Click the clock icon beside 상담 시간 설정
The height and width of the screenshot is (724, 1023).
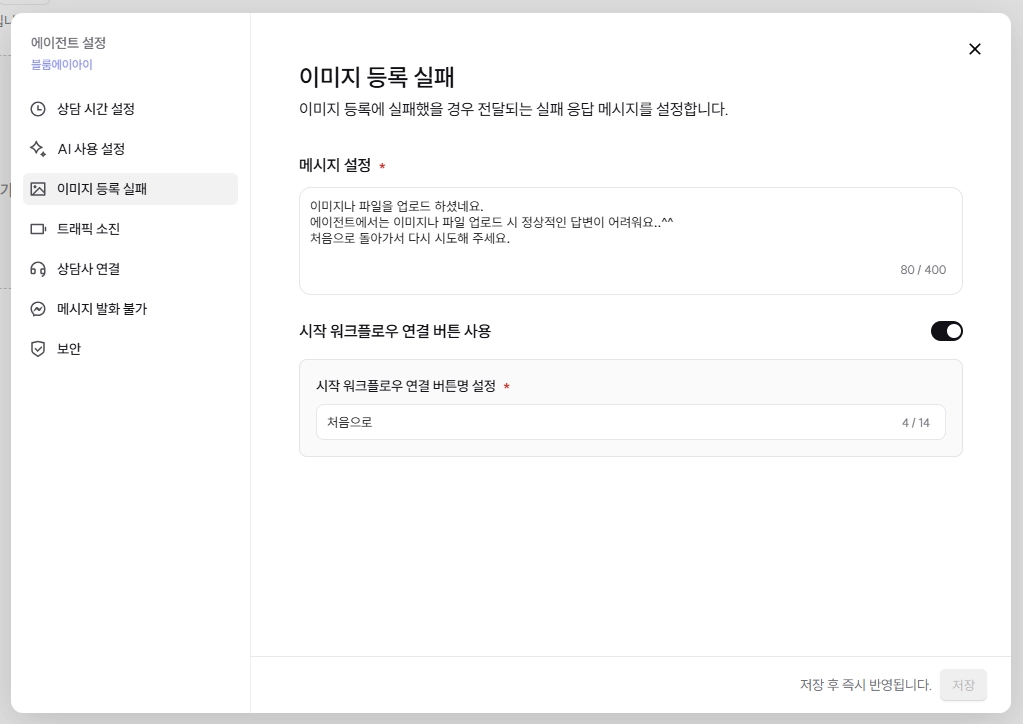pyautogui.click(x=38, y=109)
